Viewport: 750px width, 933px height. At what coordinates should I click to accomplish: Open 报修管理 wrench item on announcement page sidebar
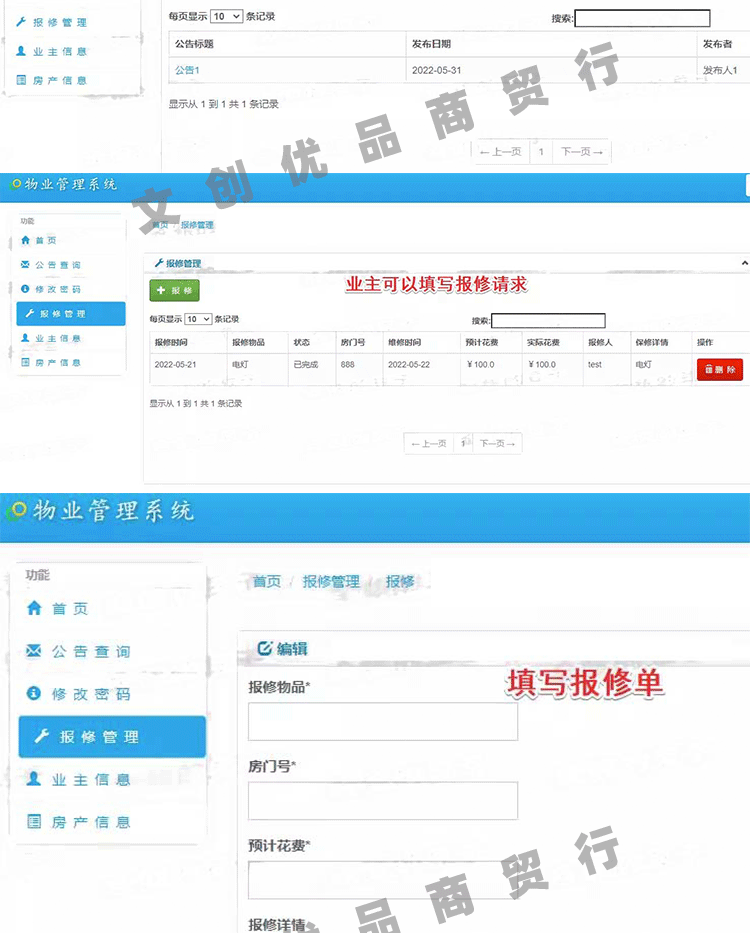pos(52,22)
